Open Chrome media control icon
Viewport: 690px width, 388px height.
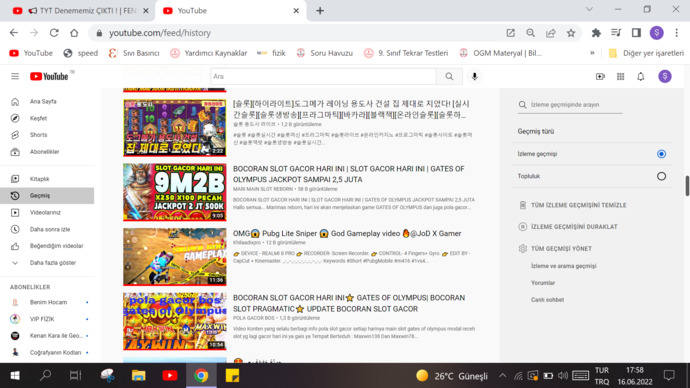tap(616, 33)
